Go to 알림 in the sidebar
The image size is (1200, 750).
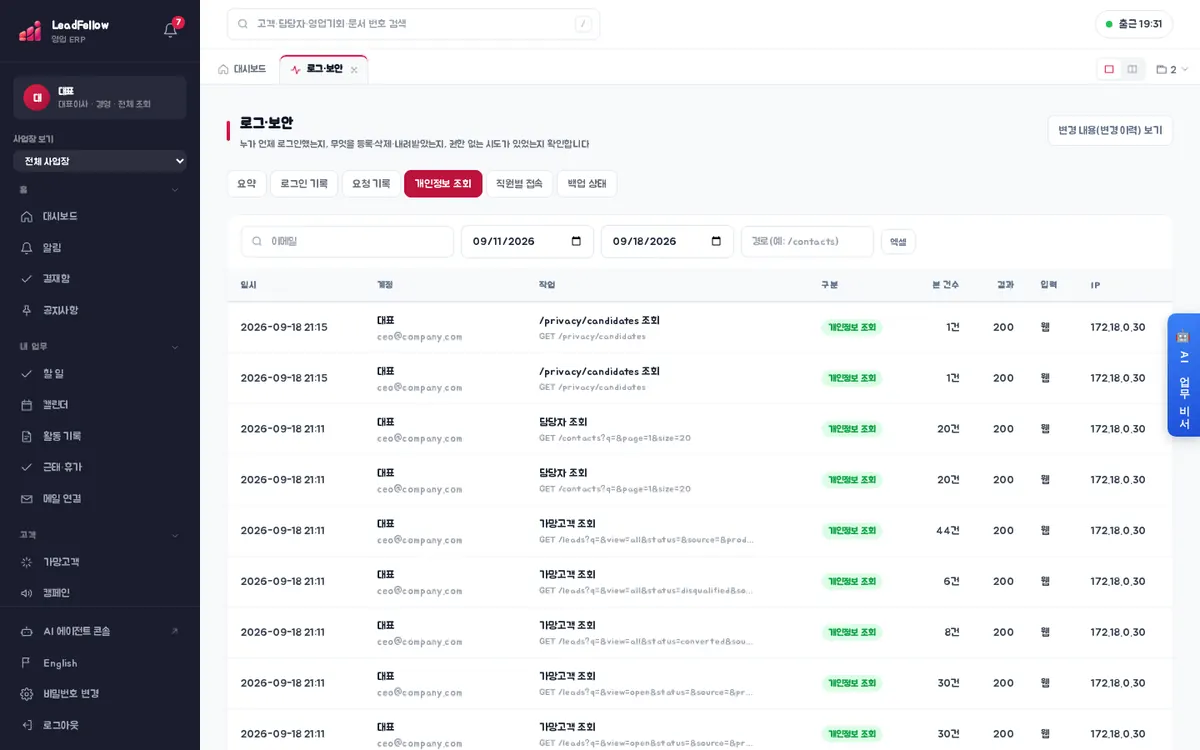click(100, 247)
